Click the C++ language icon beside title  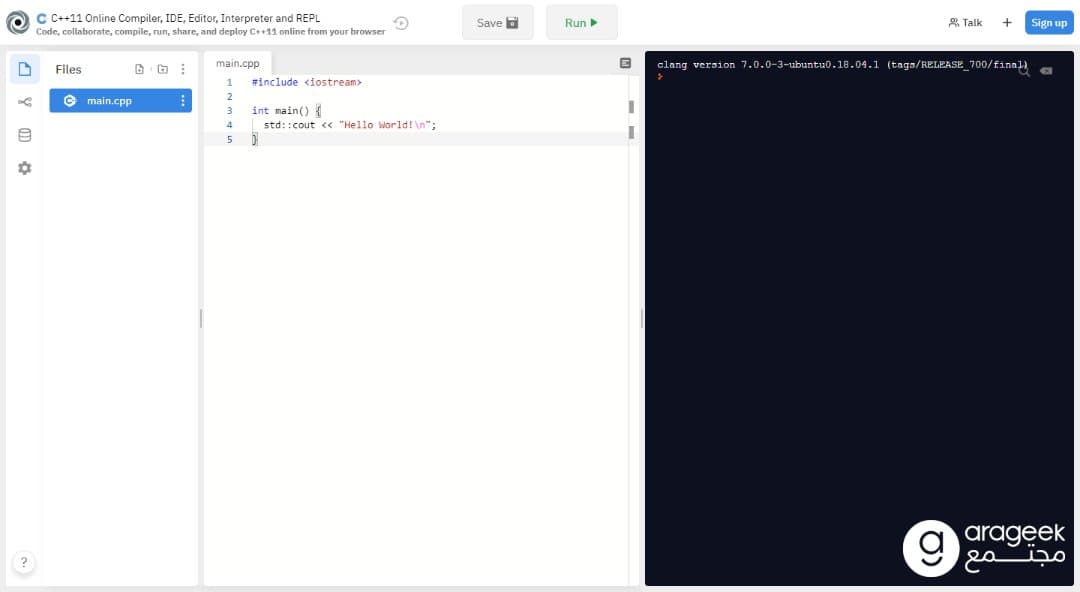pyautogui.click(x=41, y=19)
